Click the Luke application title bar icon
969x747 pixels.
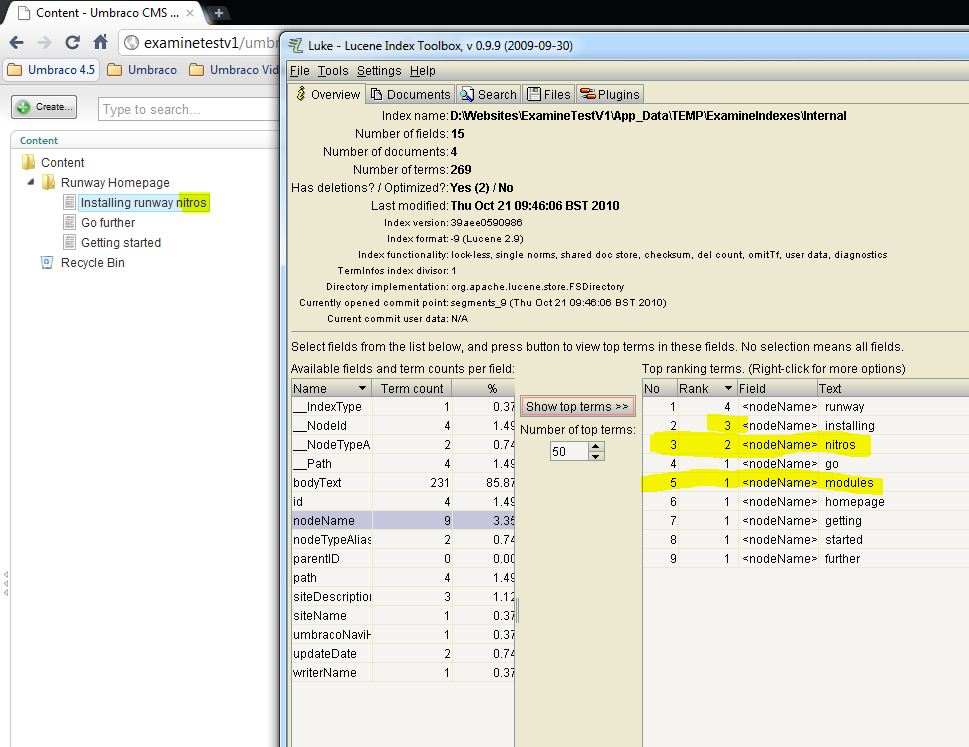[295, 45]
